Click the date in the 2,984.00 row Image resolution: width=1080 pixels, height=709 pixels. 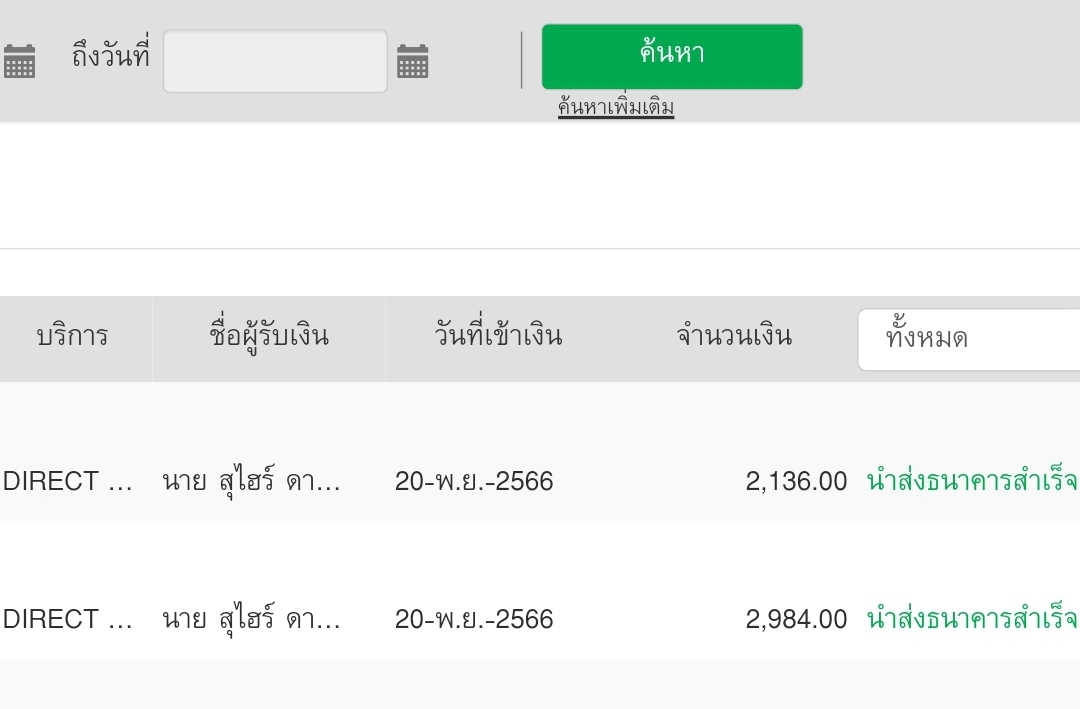(474, 620)
